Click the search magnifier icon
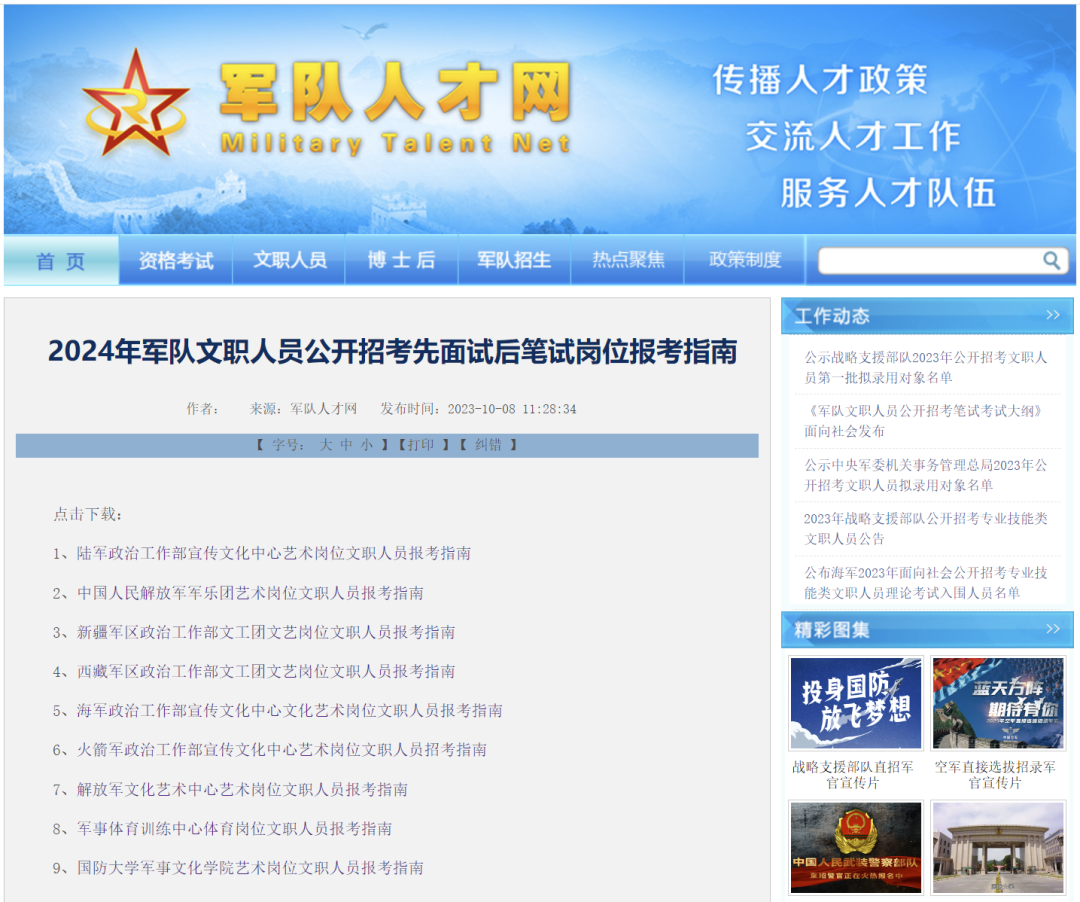The height and width of the screenshot is (902, 1080). (1051, 260)
